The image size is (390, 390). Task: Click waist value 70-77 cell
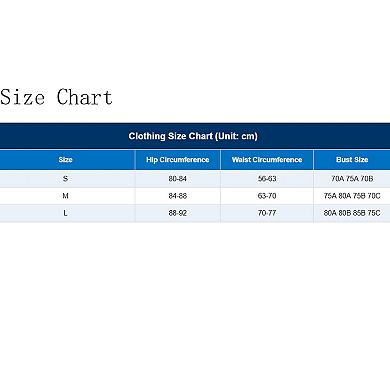coord(267,213)
